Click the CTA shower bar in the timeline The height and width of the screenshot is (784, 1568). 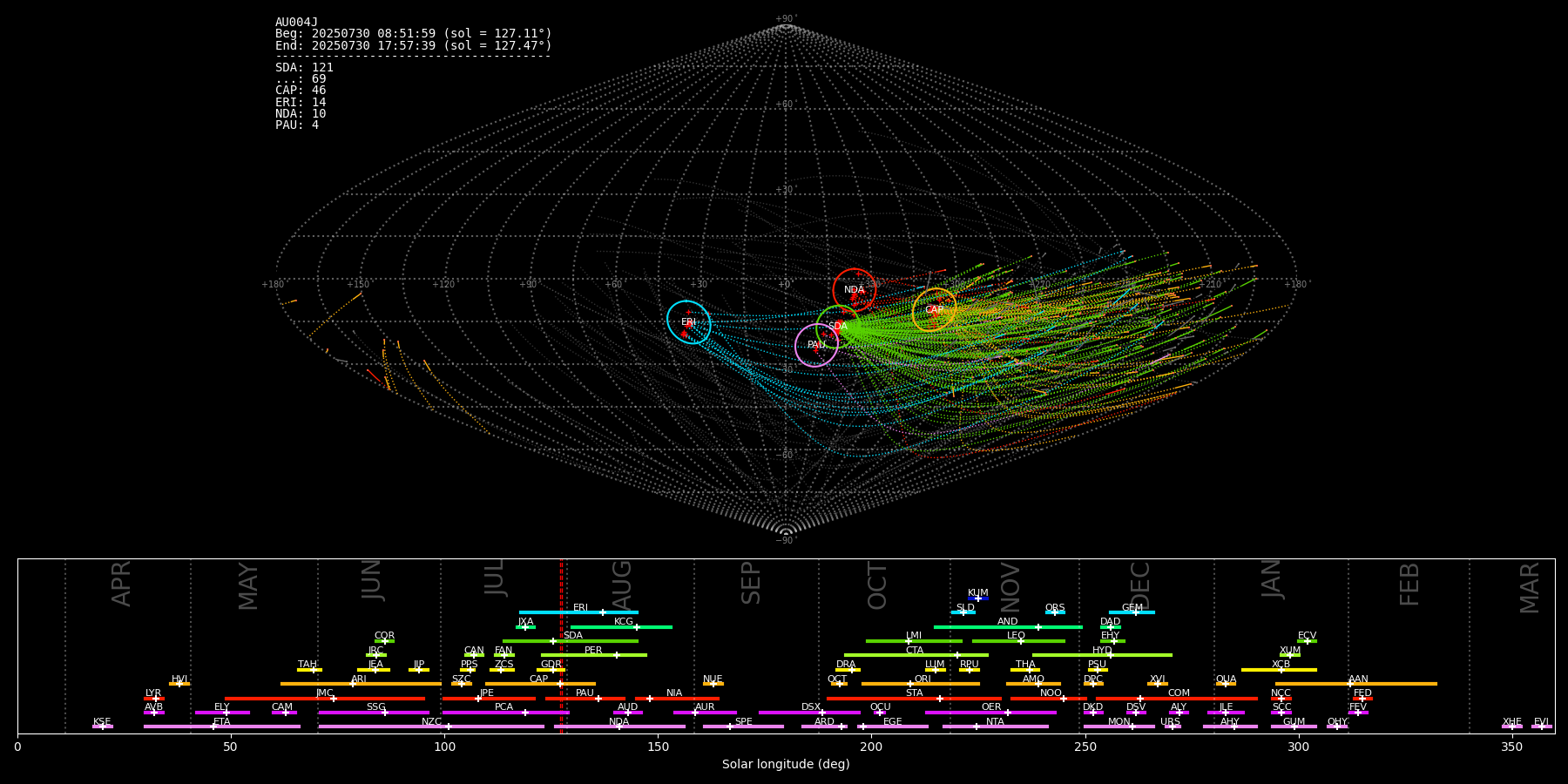pyautogui.click(x=916, y=655)
